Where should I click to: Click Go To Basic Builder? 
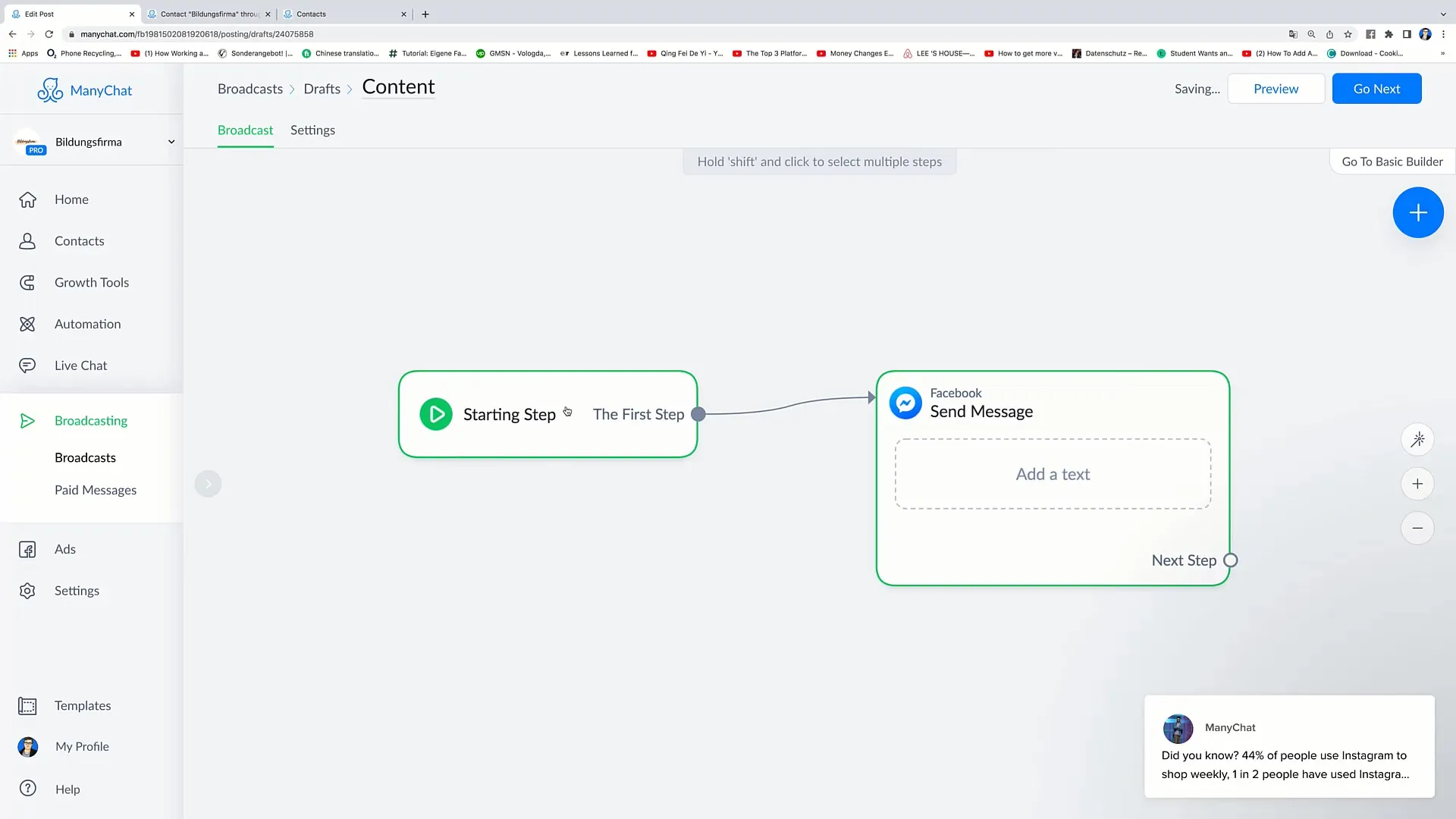click(1392, 162)
